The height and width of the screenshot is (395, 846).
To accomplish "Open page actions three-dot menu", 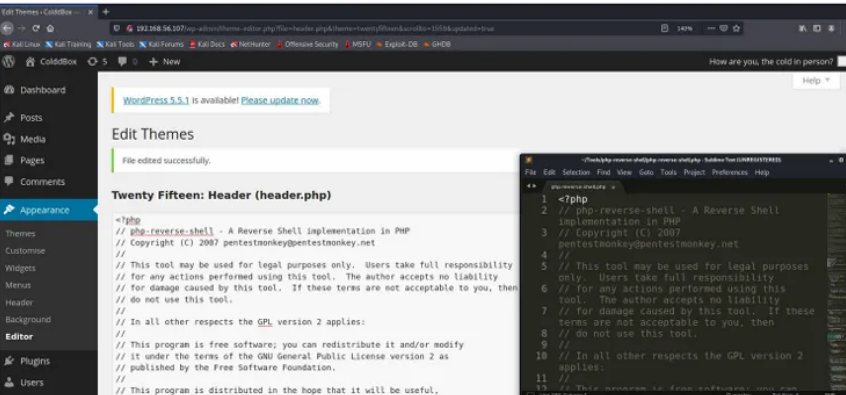I will [711, 29].
